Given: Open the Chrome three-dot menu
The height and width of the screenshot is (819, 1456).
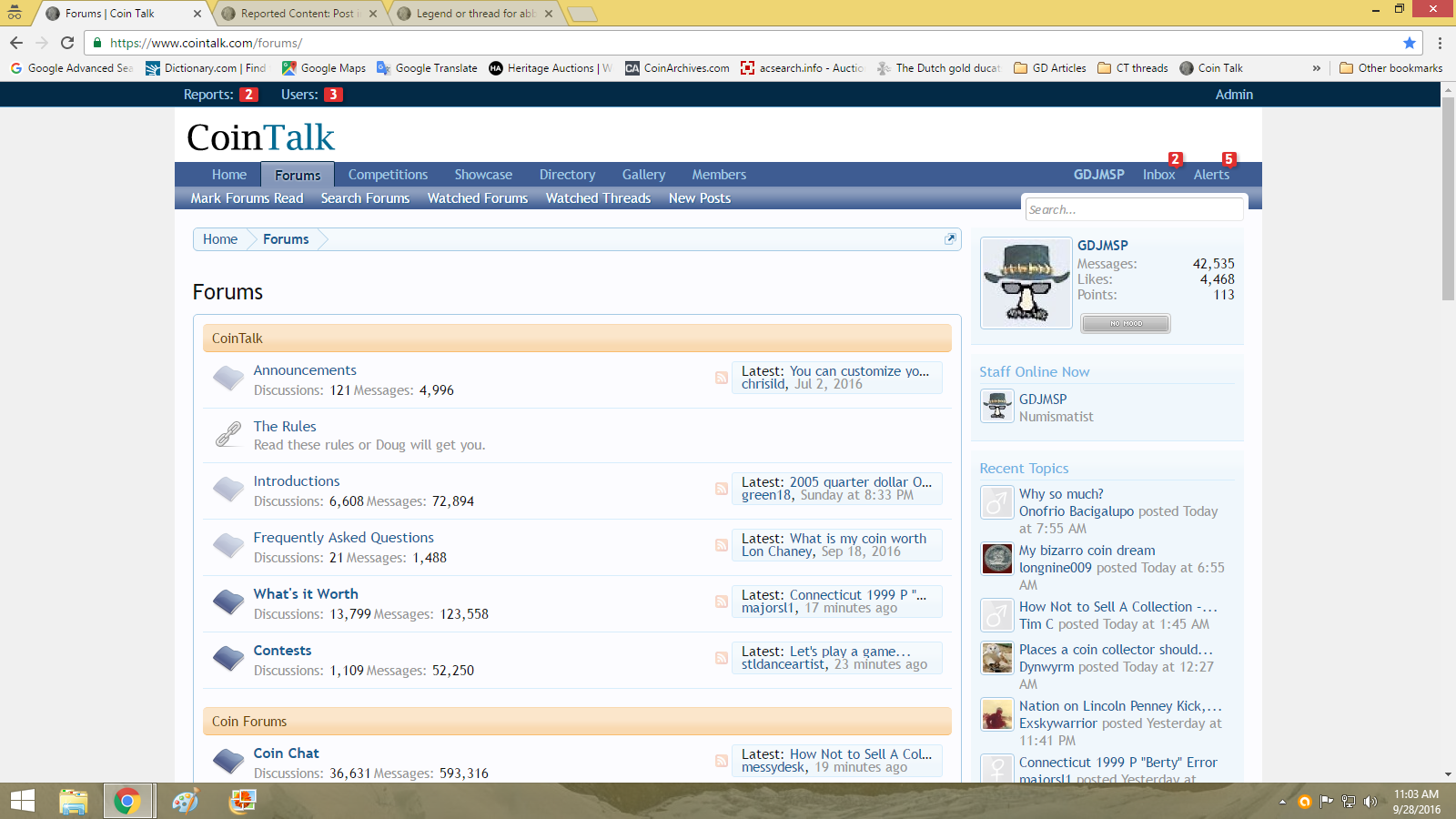Looking at the screenshot, I should coord(1440,43).
